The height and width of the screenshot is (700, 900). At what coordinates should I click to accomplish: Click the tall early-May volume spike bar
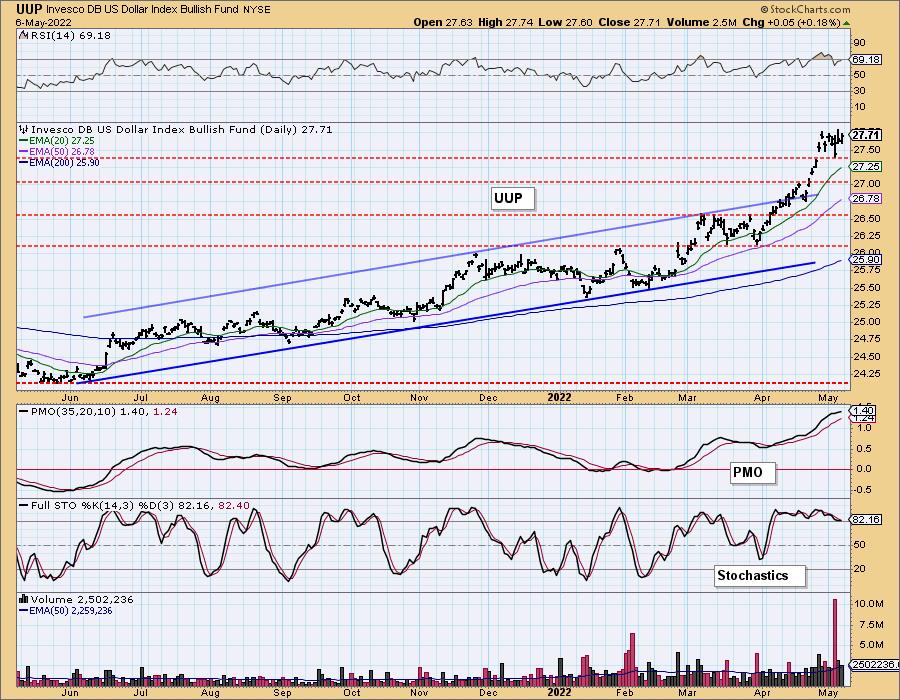tap(835, 643)
